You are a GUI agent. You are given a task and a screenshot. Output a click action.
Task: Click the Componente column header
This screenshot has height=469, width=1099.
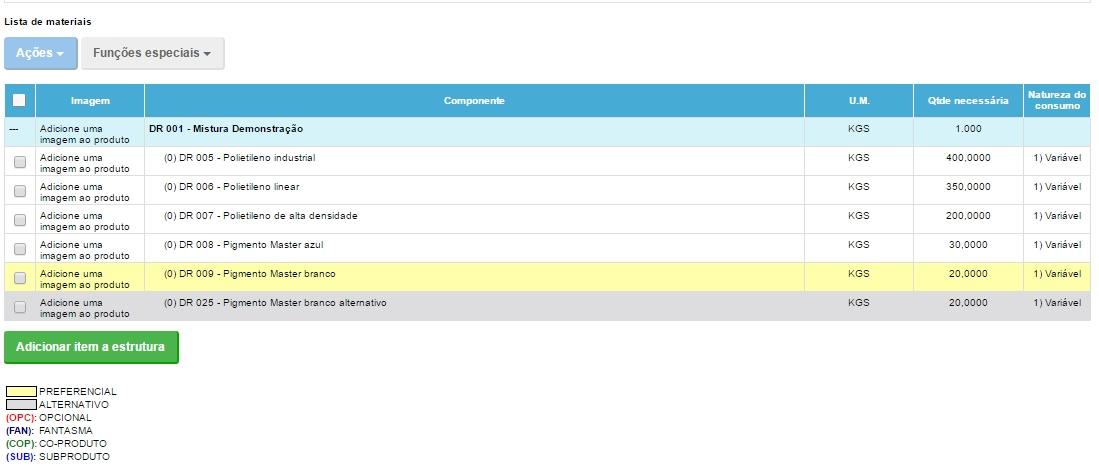[x=474, y=101]
